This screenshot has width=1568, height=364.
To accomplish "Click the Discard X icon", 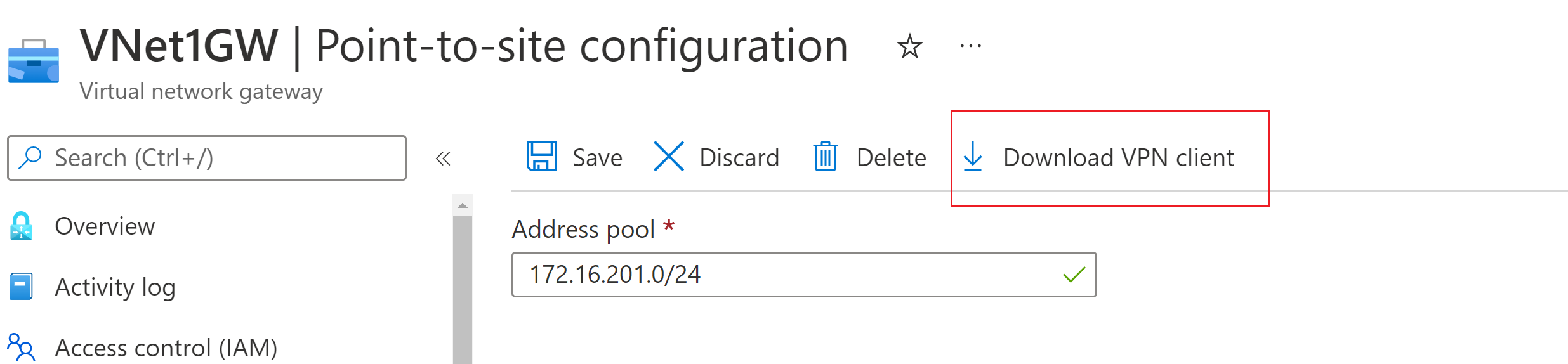I will [668, 157].
